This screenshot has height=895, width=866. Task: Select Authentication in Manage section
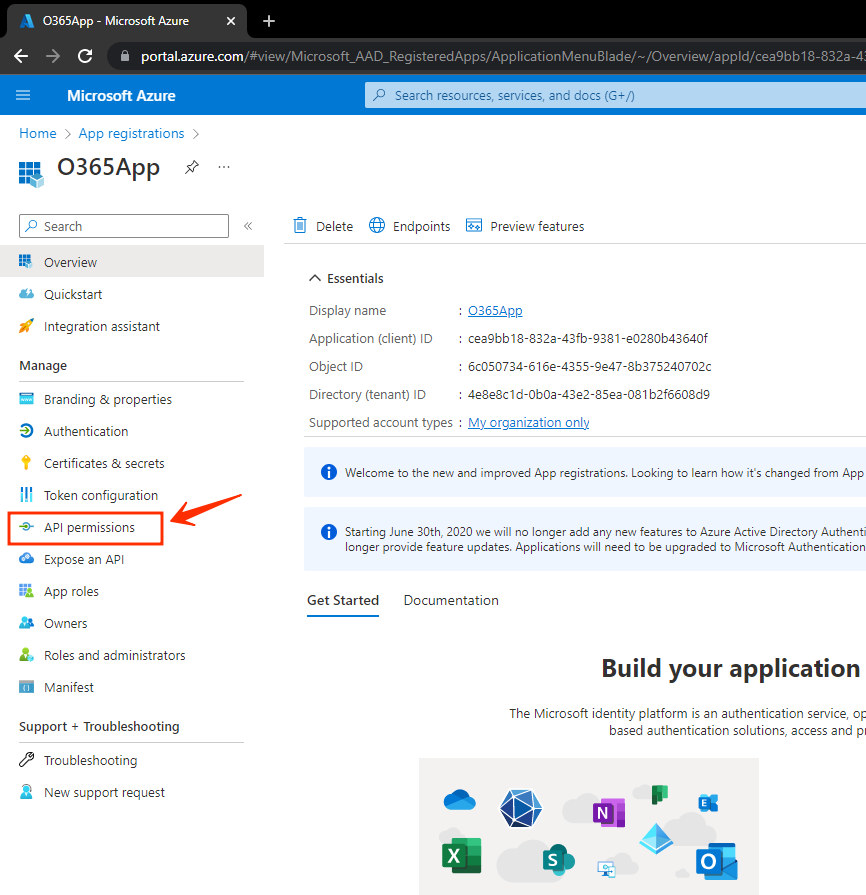tap(86, 431)
